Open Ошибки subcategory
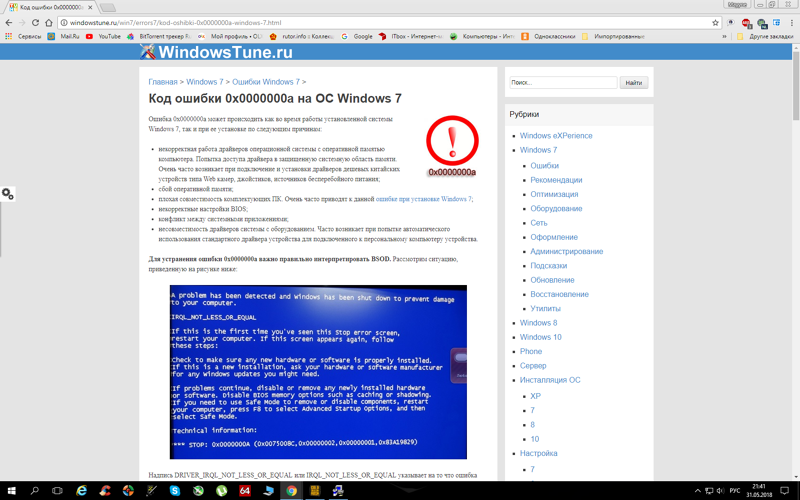 coord(544,165)
